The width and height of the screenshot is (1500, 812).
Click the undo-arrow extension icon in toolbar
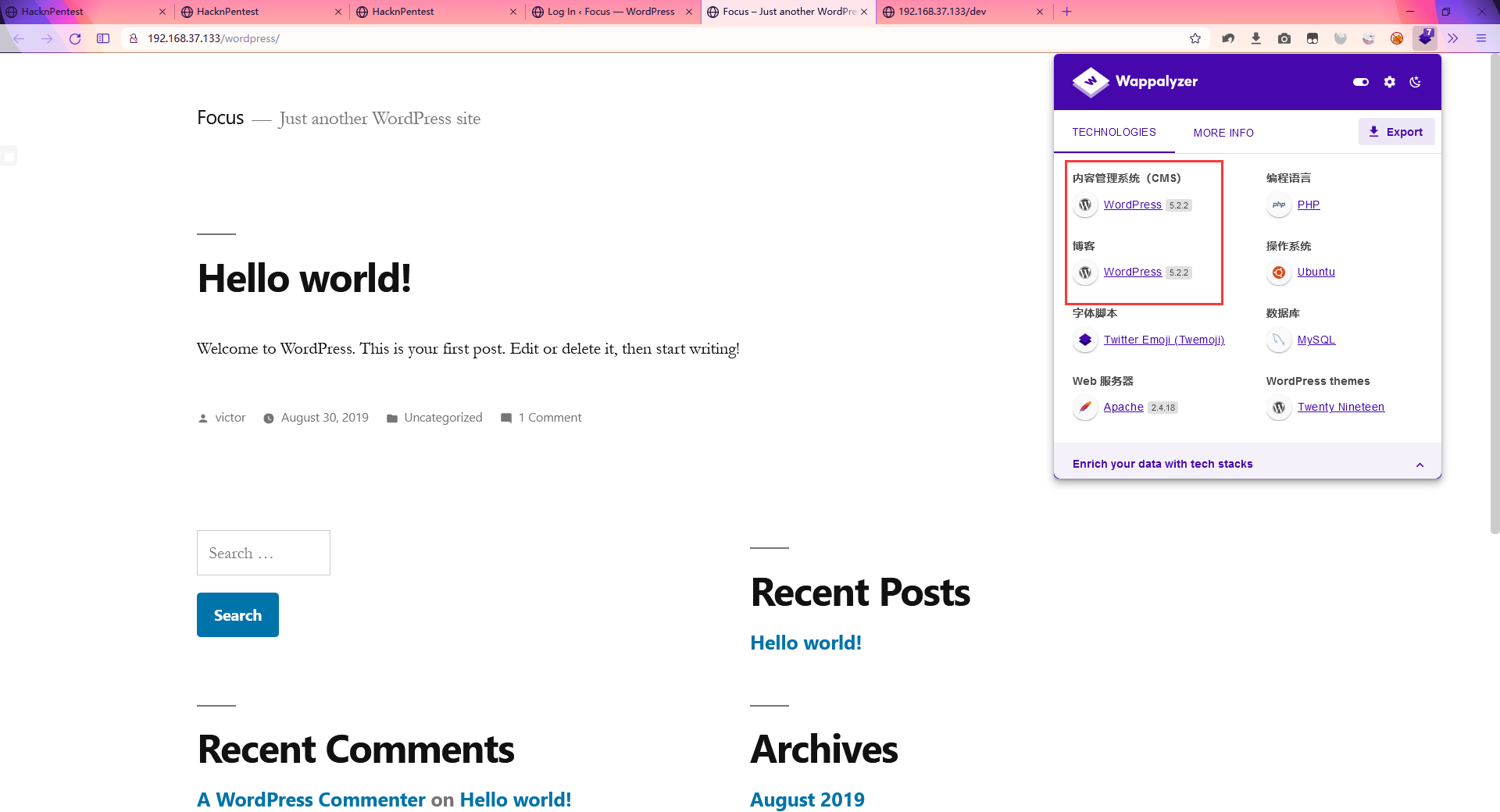coord(1228,38)
